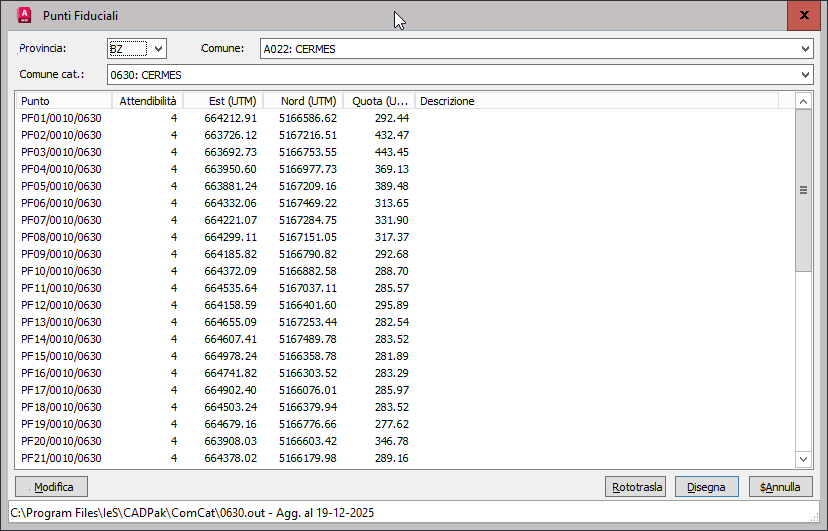Click the Est (UTM) column header
This screenshot has width=828, height=531.
pyautogui.click(x=223, y=101)
